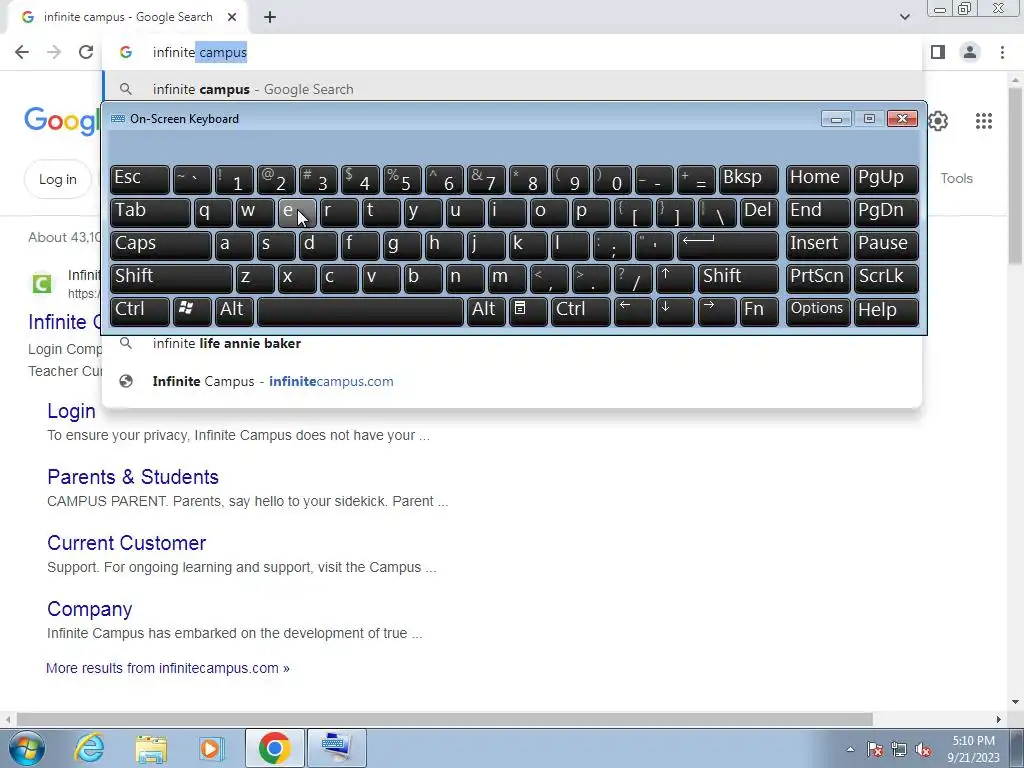Image resolution: width=1024 pixels, height=768 pixels.
Task: Open Help on the On-Screen Keyboard
Action: (886, 311)
